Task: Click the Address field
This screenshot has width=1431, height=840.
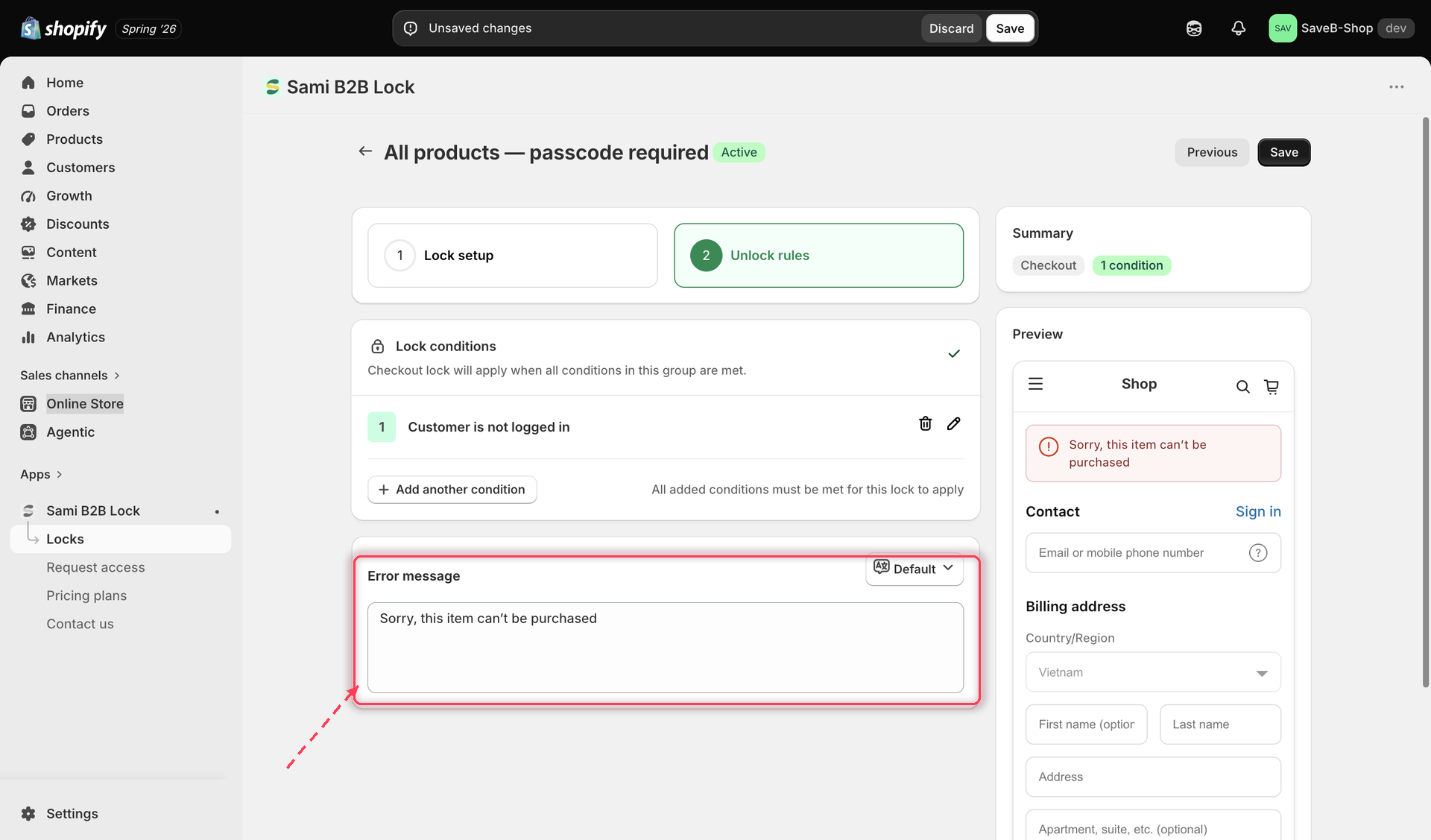Action: tap(1153, 777)
